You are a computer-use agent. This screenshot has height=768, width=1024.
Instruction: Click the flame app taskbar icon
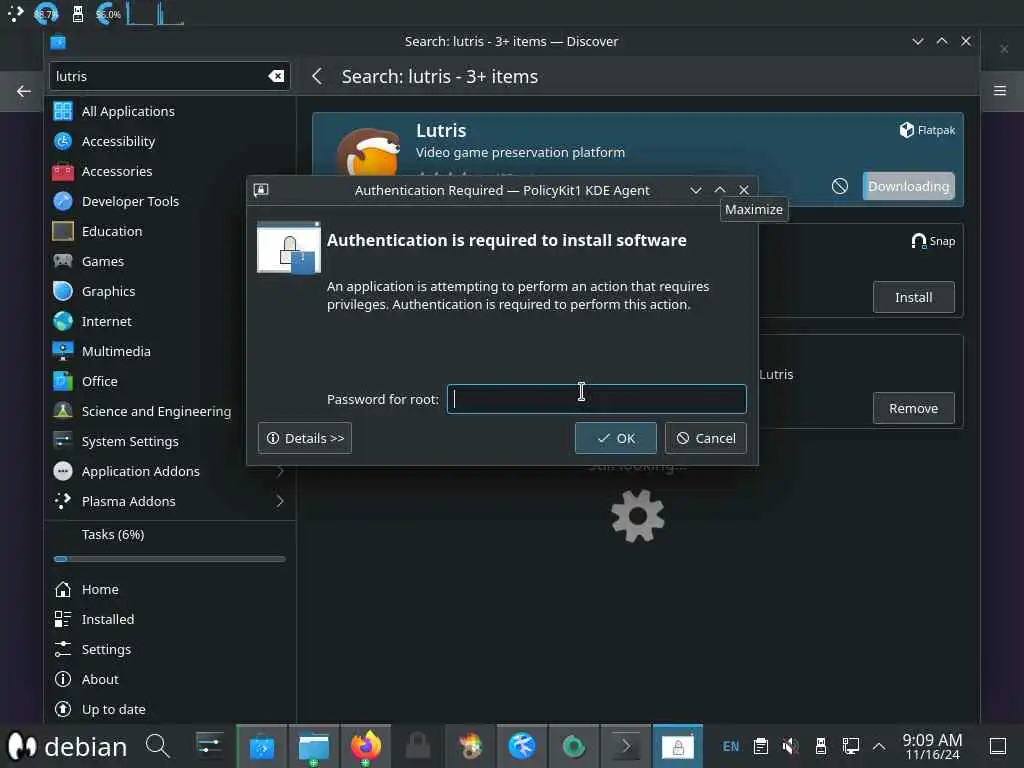[x=470, y=746]
